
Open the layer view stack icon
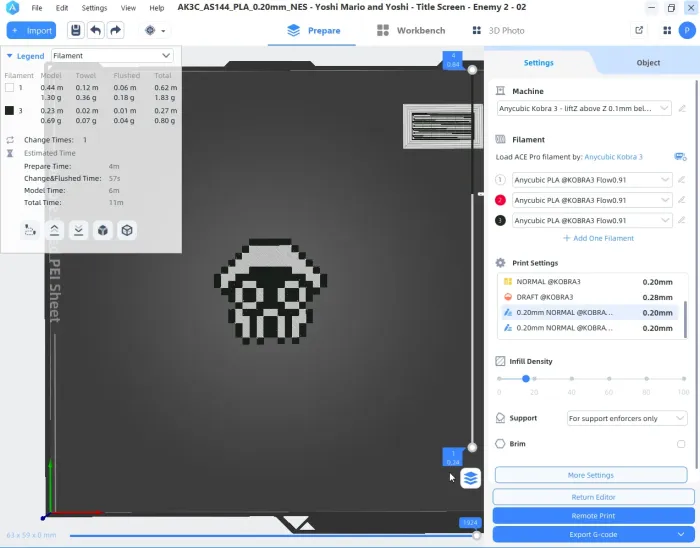tap(470, 478)
